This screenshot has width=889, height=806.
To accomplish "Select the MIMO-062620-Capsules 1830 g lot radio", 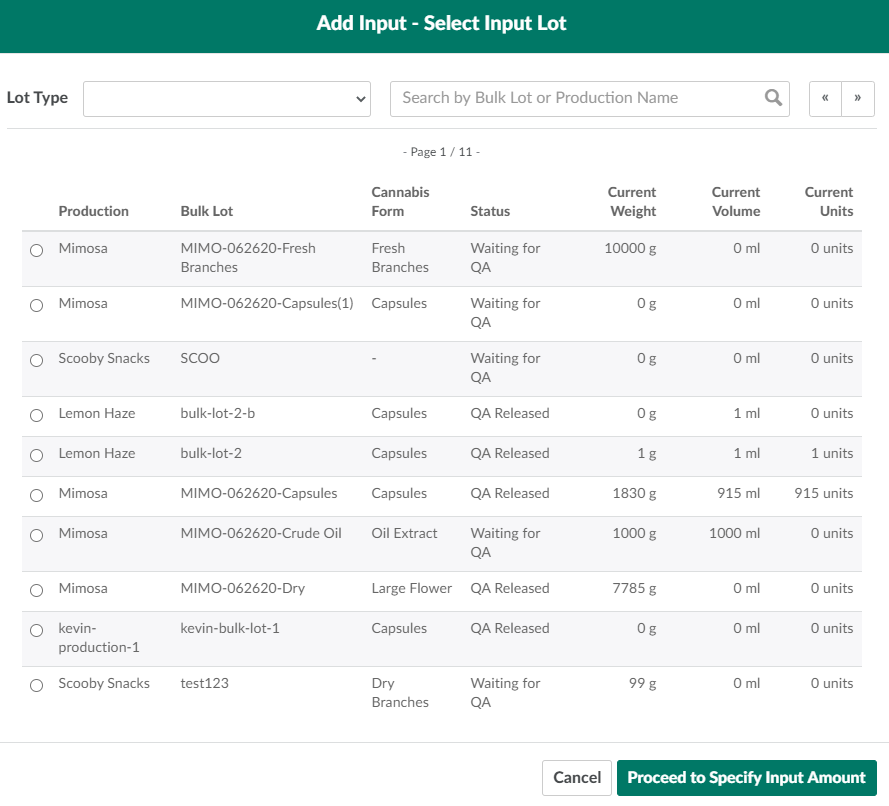I will pos(37,496).
